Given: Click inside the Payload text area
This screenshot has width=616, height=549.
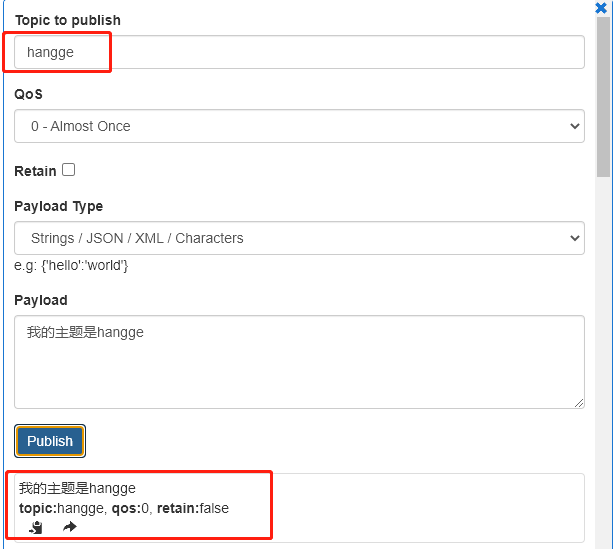Looking at the screenshot, I should click(x=299, y=362).
